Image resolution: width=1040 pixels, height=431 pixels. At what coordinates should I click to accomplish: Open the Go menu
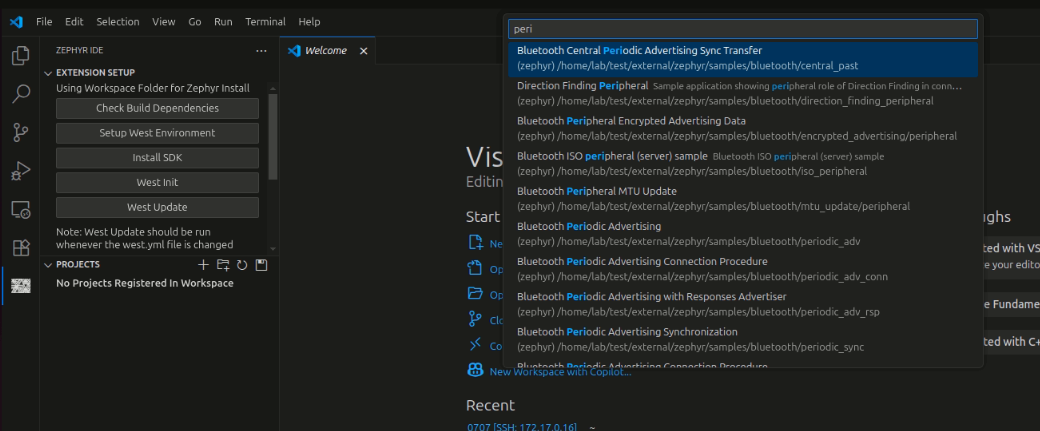coord(194,22)
